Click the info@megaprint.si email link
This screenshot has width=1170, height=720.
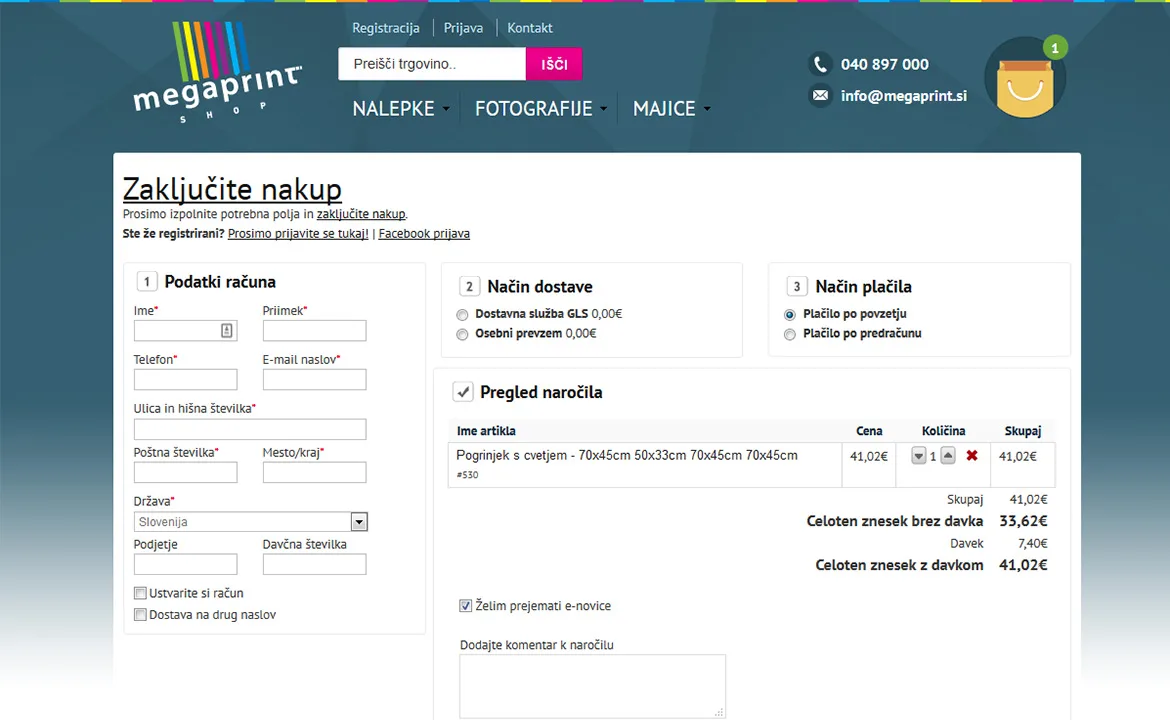point(904,96)
